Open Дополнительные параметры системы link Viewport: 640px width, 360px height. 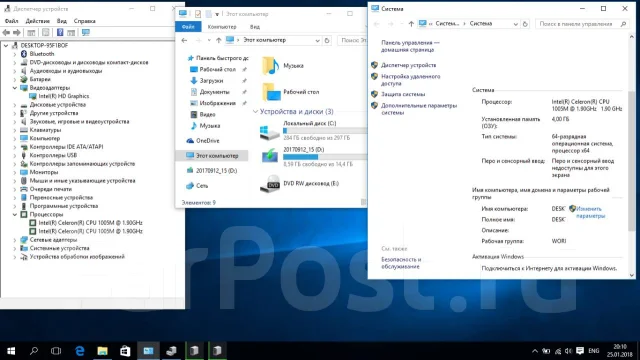coord(419,109)
